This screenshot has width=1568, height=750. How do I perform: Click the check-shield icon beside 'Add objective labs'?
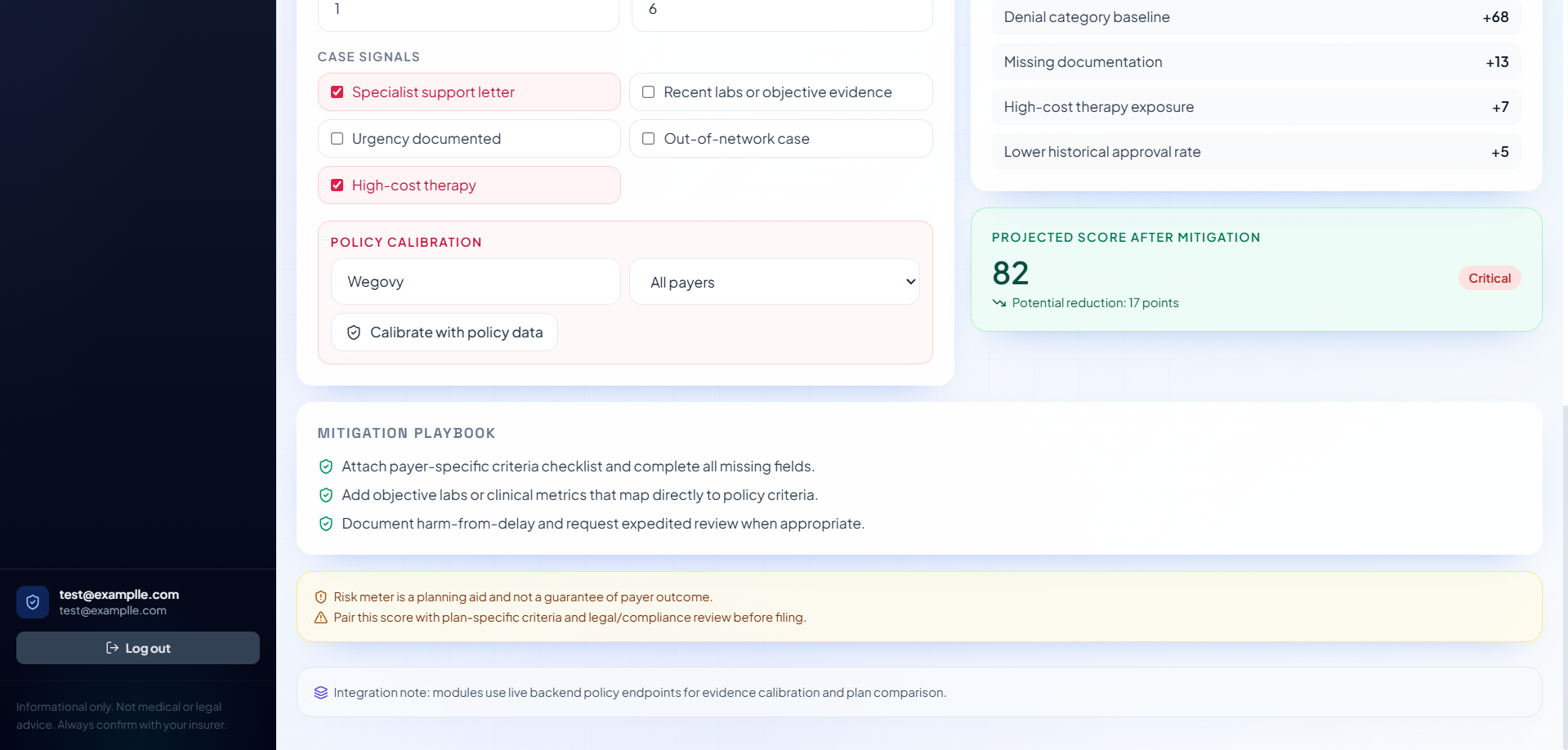coord(326,495)
